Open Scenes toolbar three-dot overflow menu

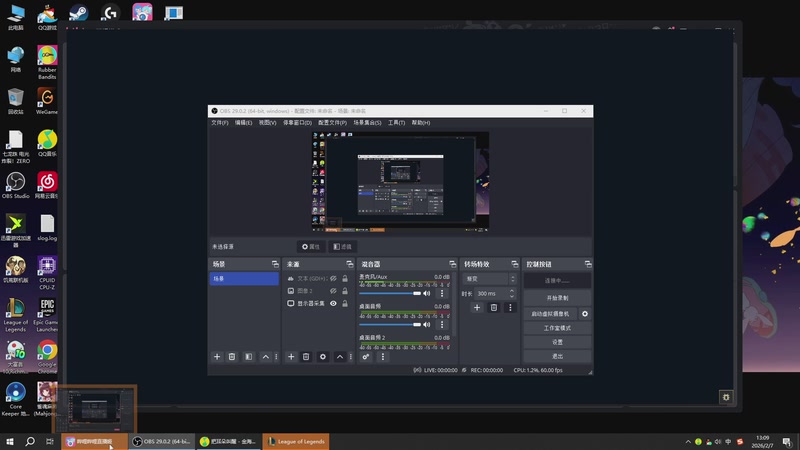pos(277,357)
